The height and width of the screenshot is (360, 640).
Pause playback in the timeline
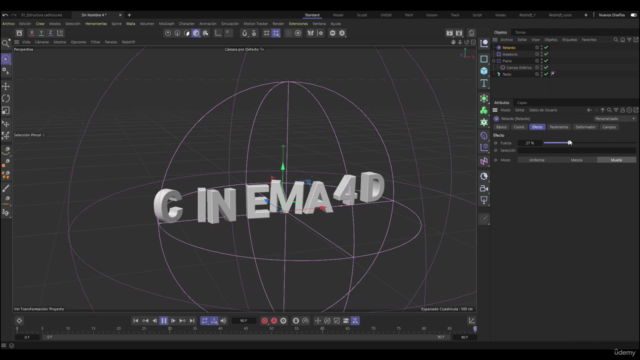pyautogui.click(x=164, y=321)
